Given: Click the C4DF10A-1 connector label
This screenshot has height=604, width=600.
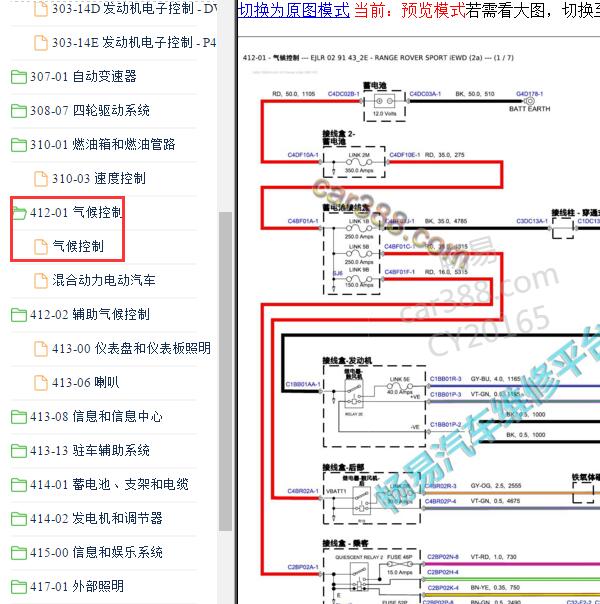Looking at the screenshot, I should point(303,155).
